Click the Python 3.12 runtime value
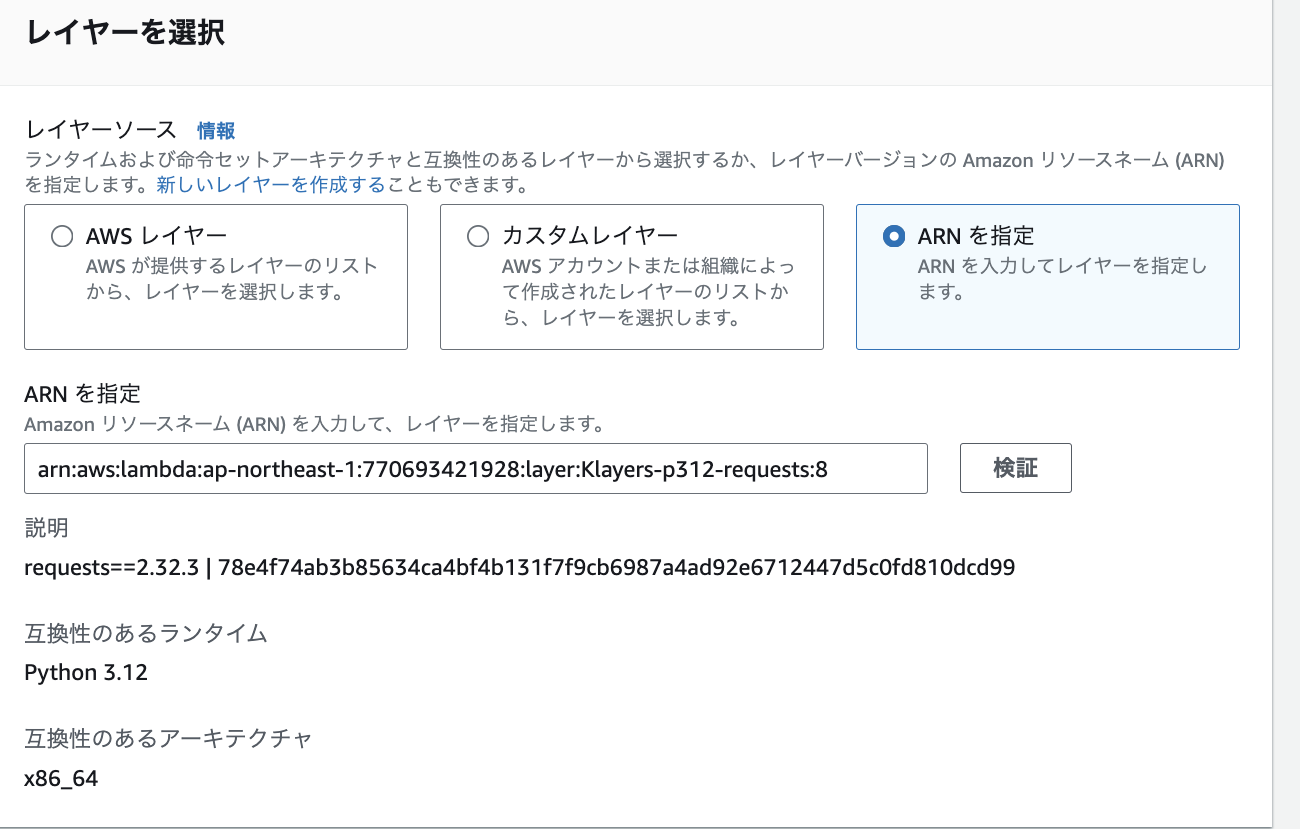This screenshot has width=1300, height=829. point(86,672)
